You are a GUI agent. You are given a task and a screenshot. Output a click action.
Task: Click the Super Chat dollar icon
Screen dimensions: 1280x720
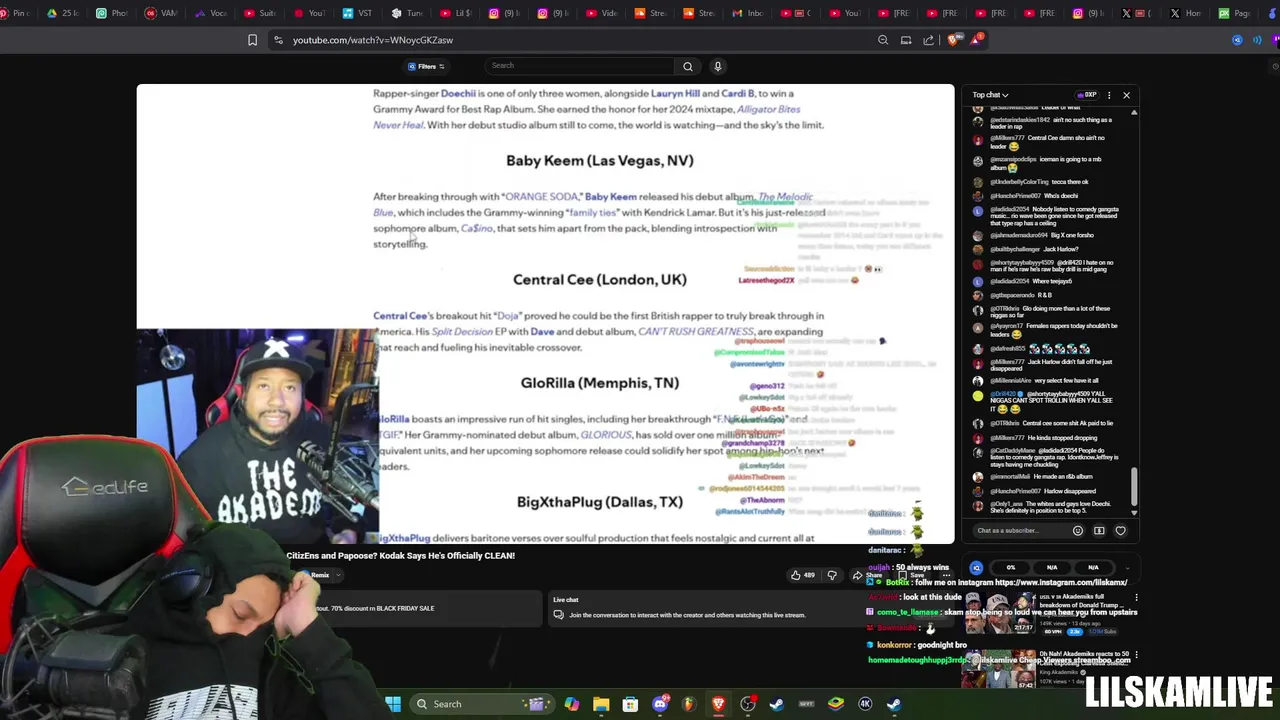[1099, 531]
